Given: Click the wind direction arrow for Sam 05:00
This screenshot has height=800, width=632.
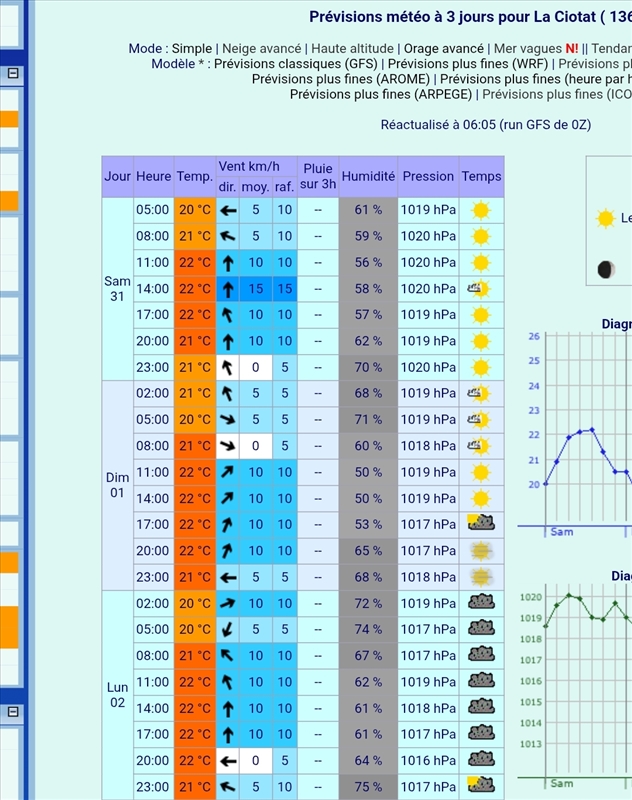Looking at the screenshot, I should coord(228,210).
